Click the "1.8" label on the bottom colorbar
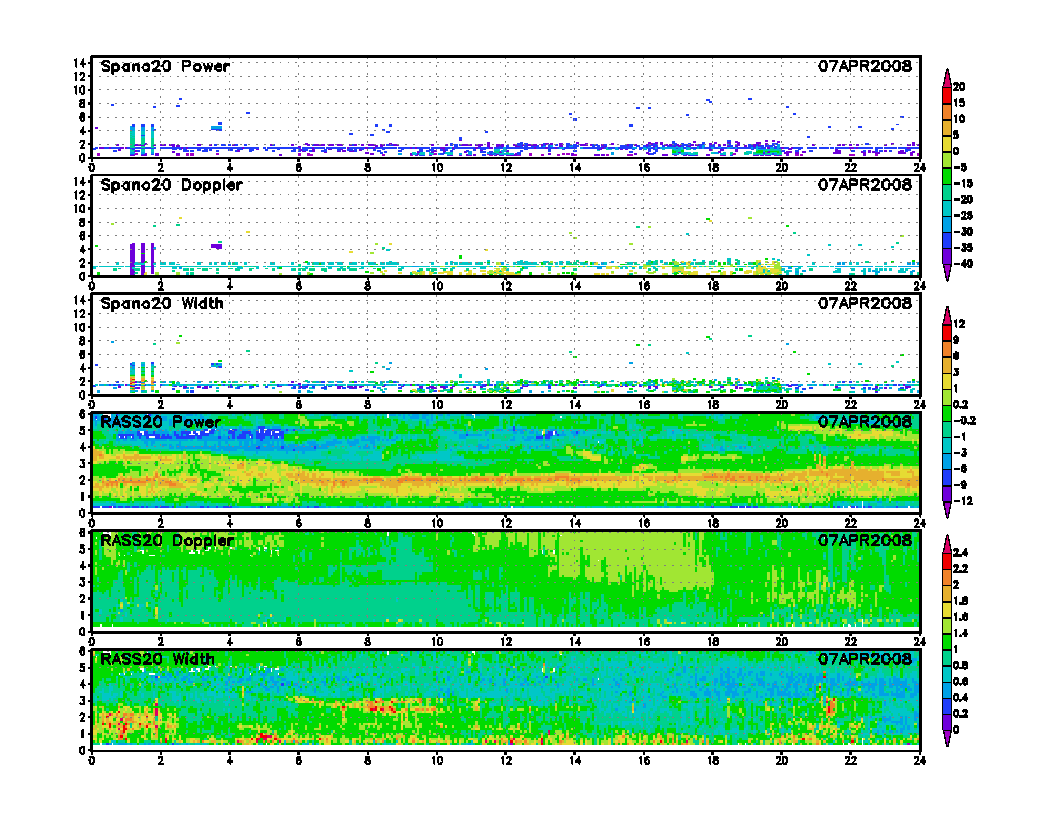This screenshot has height=816, width=1056. (x=960, y=601)
